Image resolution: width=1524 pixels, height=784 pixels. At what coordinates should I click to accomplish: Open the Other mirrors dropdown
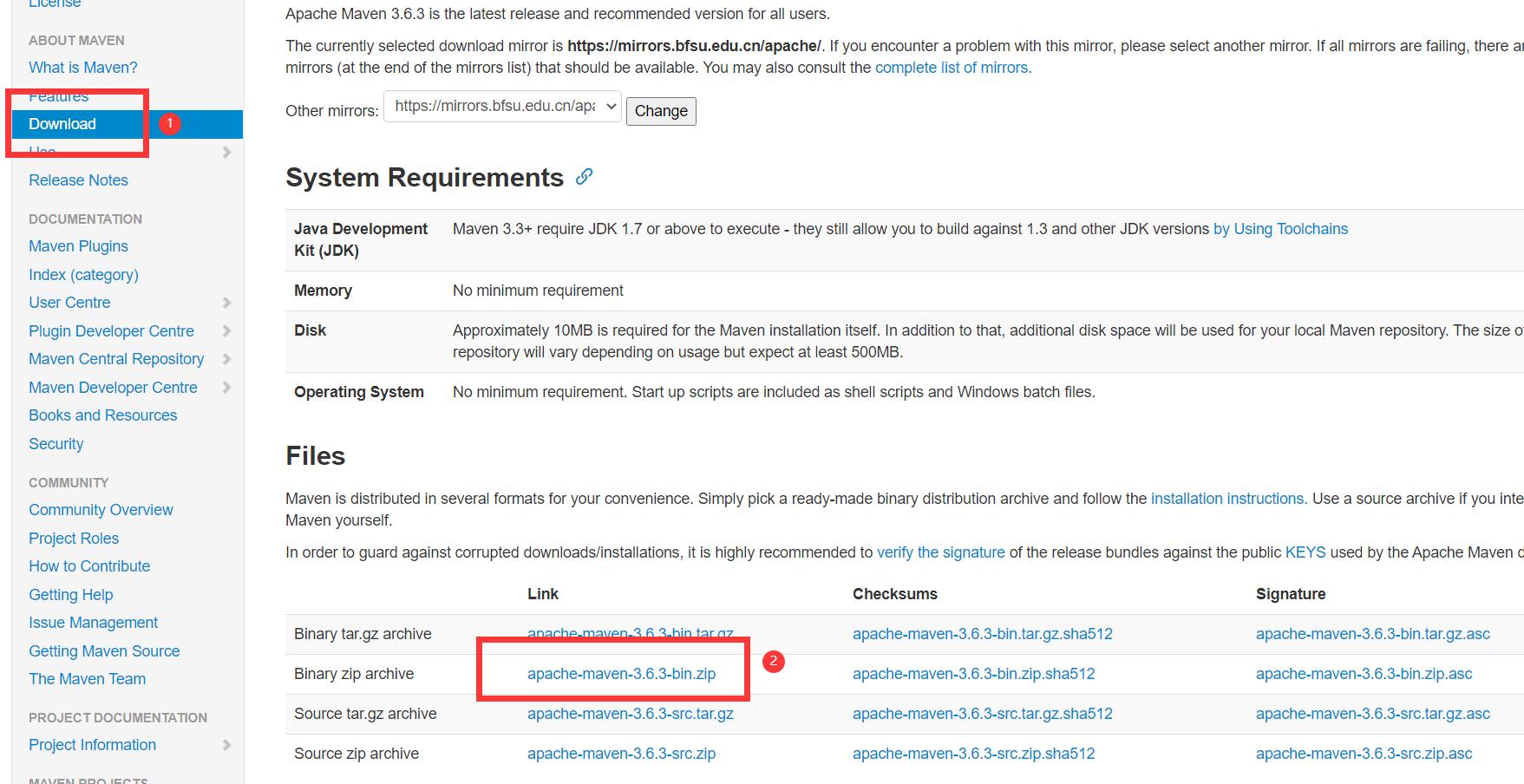click(503, 107)
